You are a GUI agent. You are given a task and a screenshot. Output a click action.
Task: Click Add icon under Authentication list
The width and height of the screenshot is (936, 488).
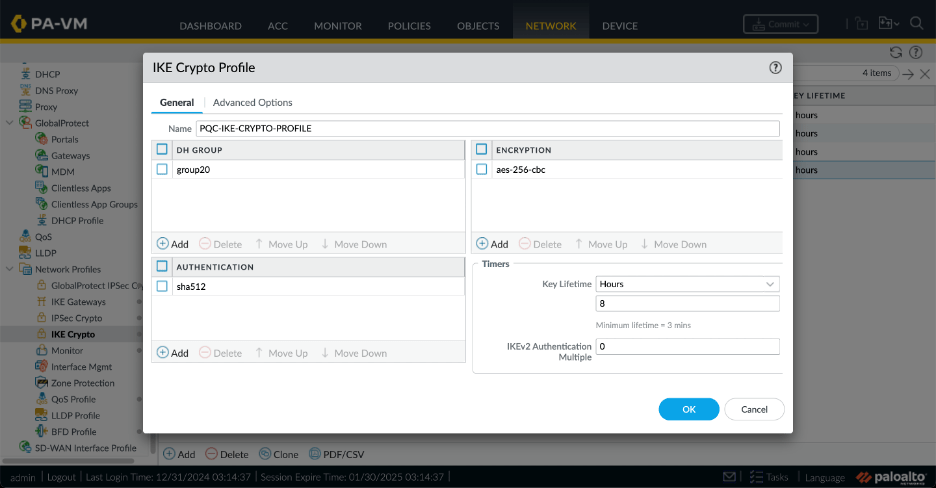tap(163, 353)
